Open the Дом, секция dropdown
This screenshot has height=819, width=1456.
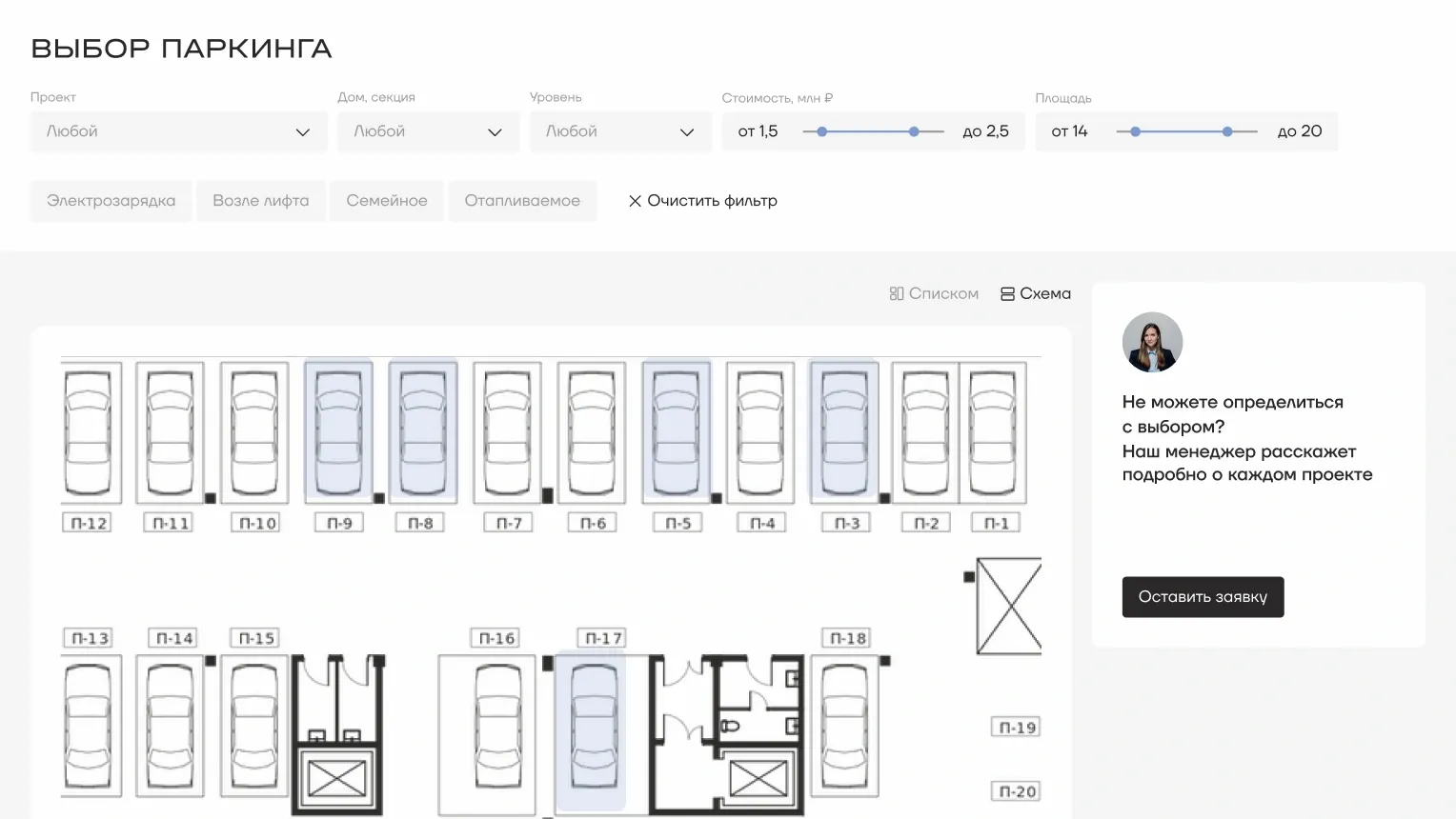(428, 131)
